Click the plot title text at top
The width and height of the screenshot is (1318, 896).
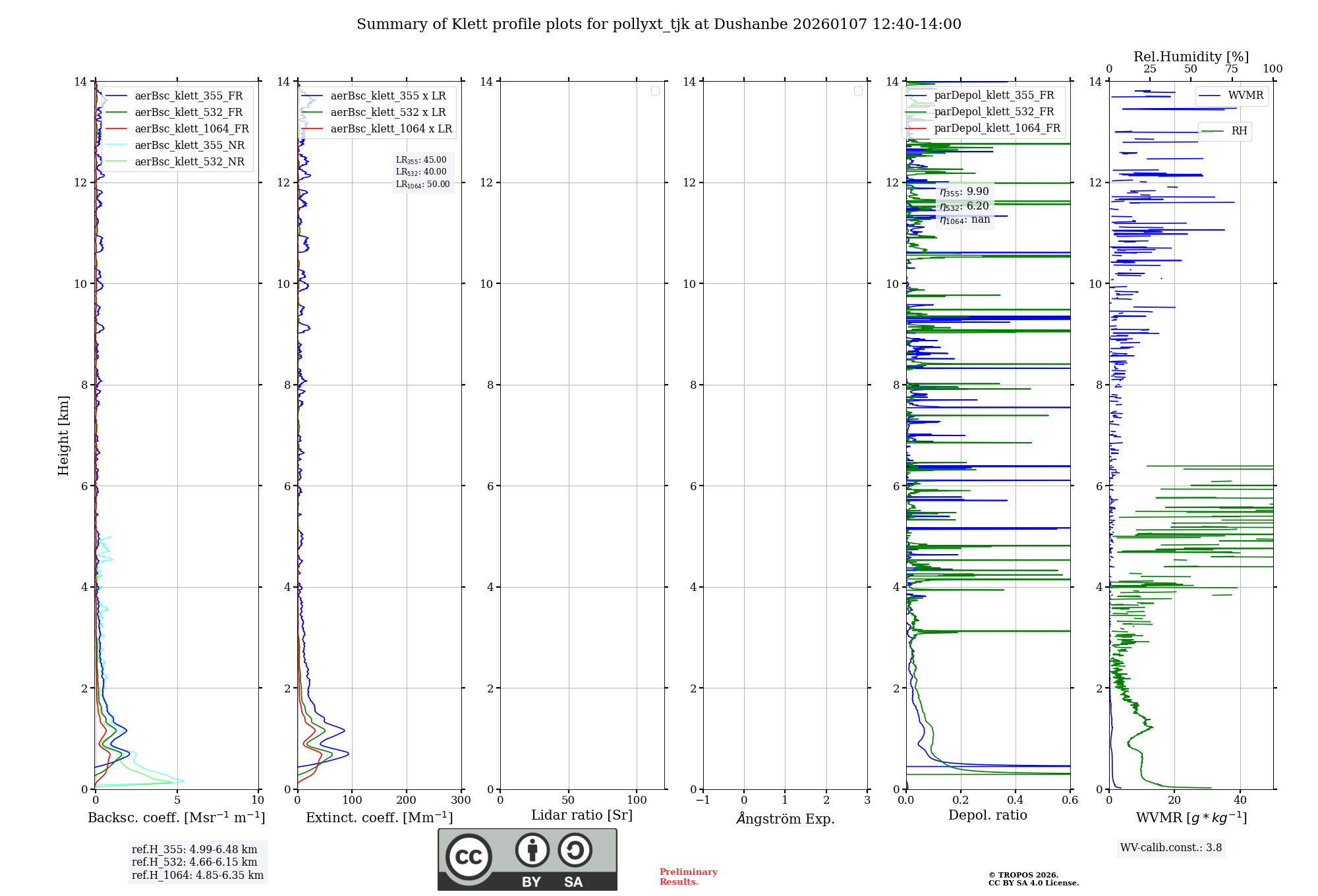658,24
